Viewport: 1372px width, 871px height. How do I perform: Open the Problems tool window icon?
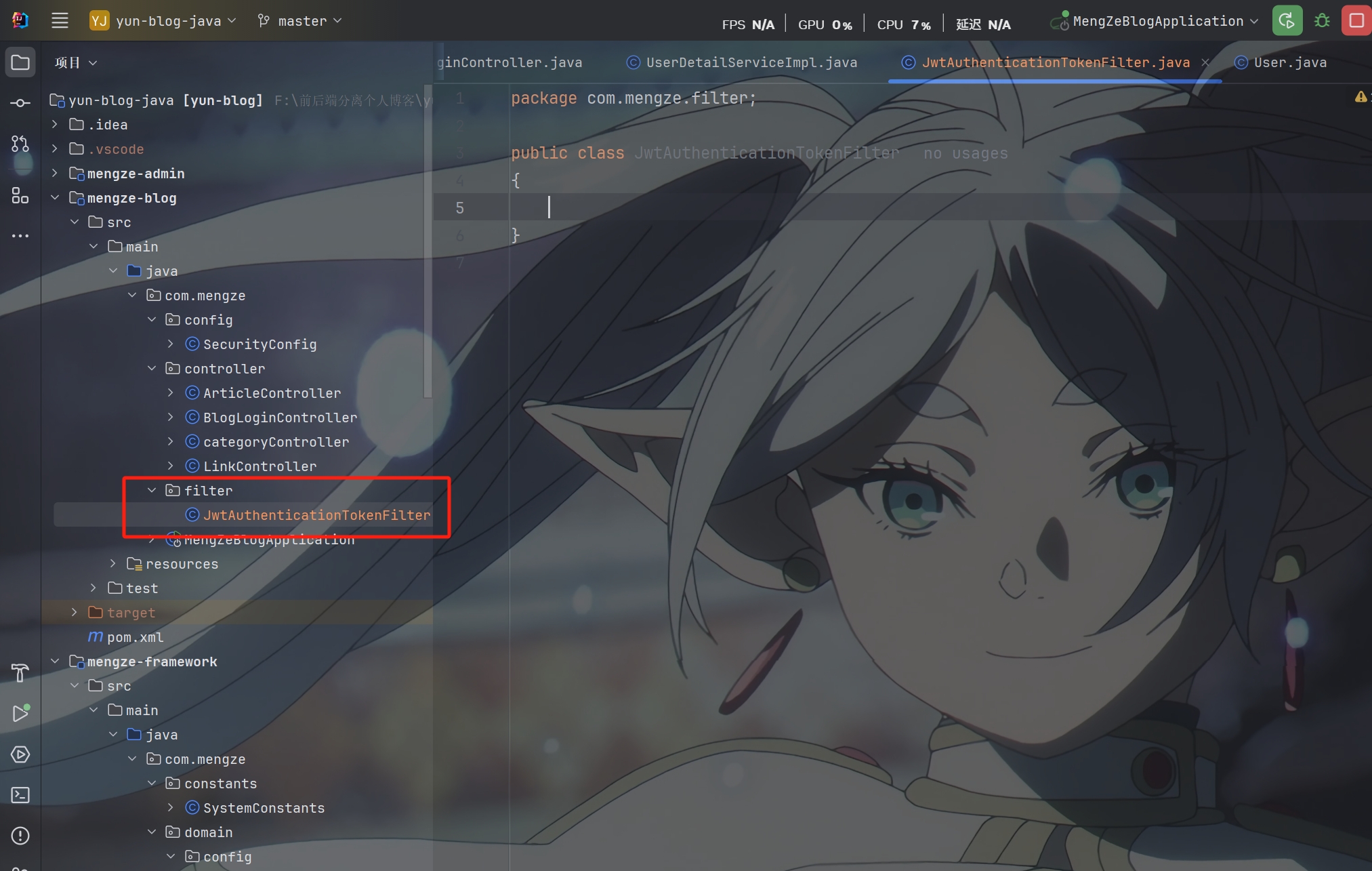(x=20, y=836)
